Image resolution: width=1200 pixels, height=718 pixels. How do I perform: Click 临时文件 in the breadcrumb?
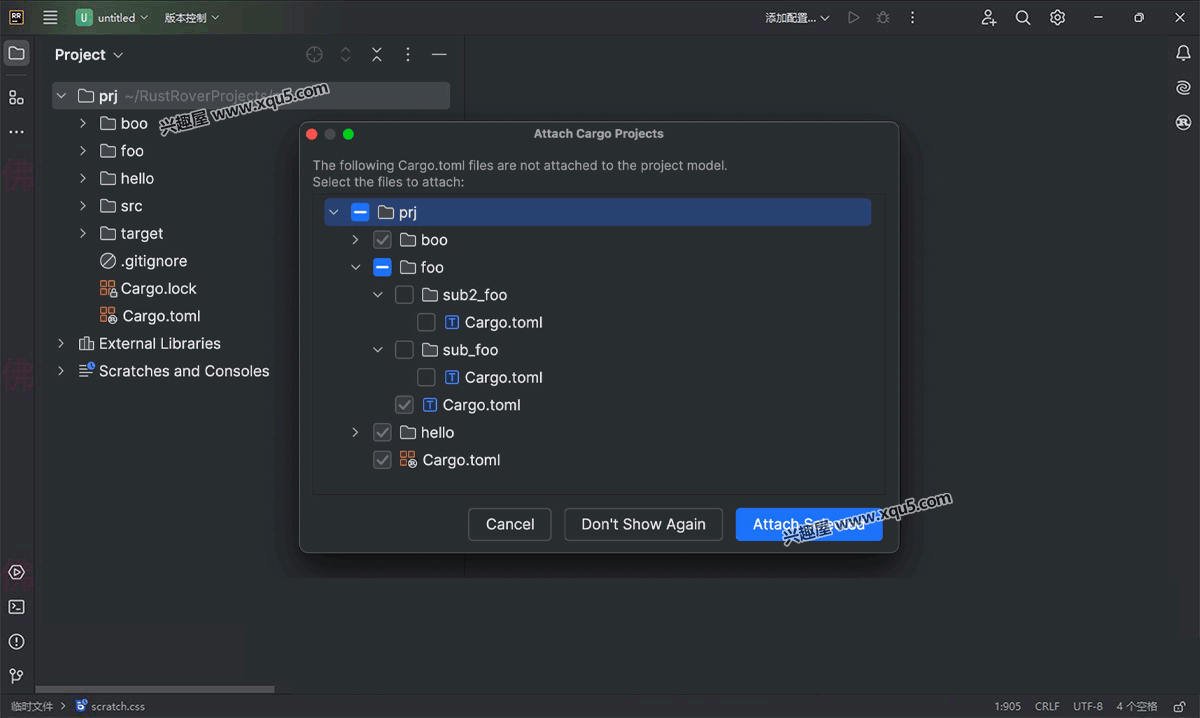32,706
